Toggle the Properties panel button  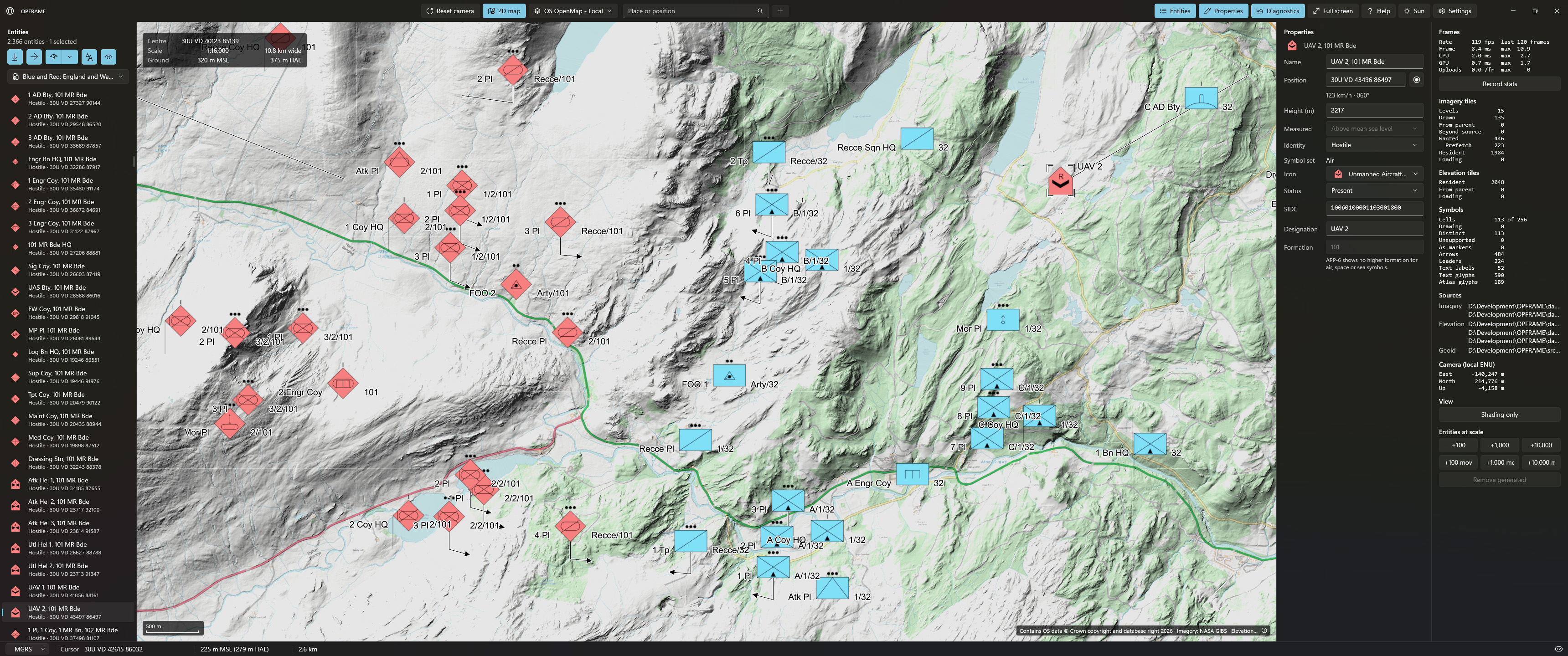point(1223,11)
